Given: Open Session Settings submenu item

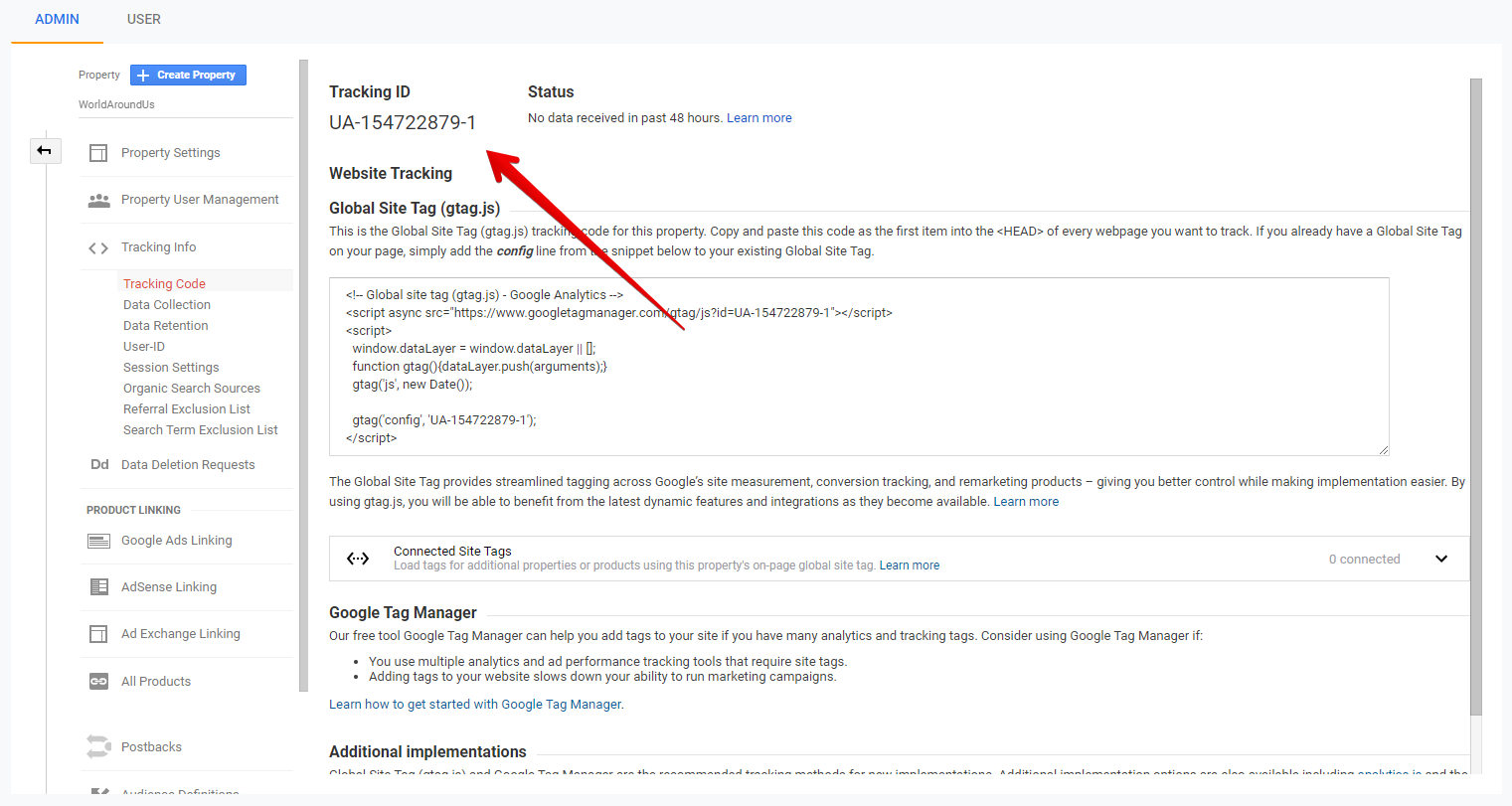Looking at the screenshot, I should pos(171,368).
